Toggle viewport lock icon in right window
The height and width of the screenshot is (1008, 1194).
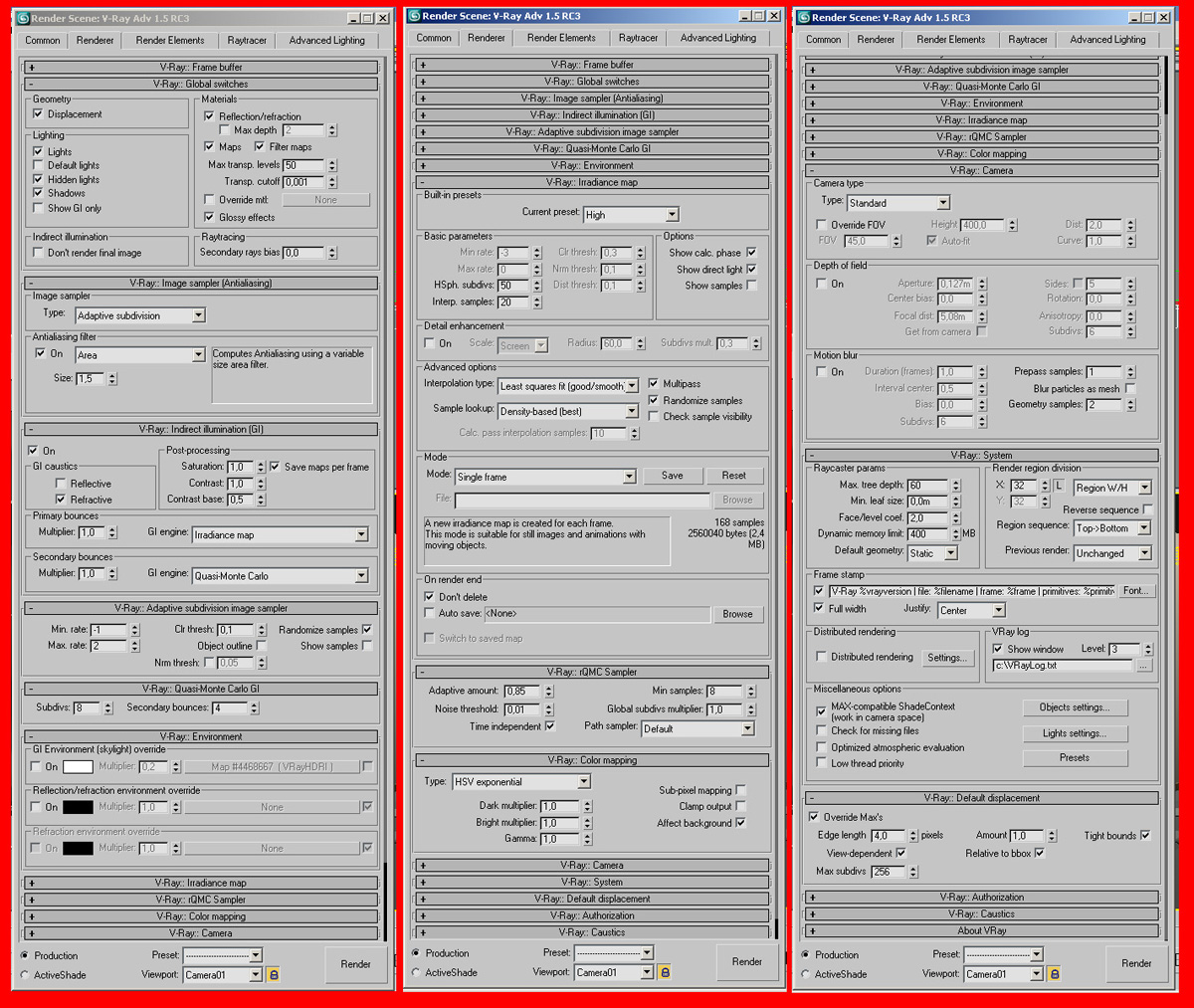pyautogui.click(x=1055, y=974)
